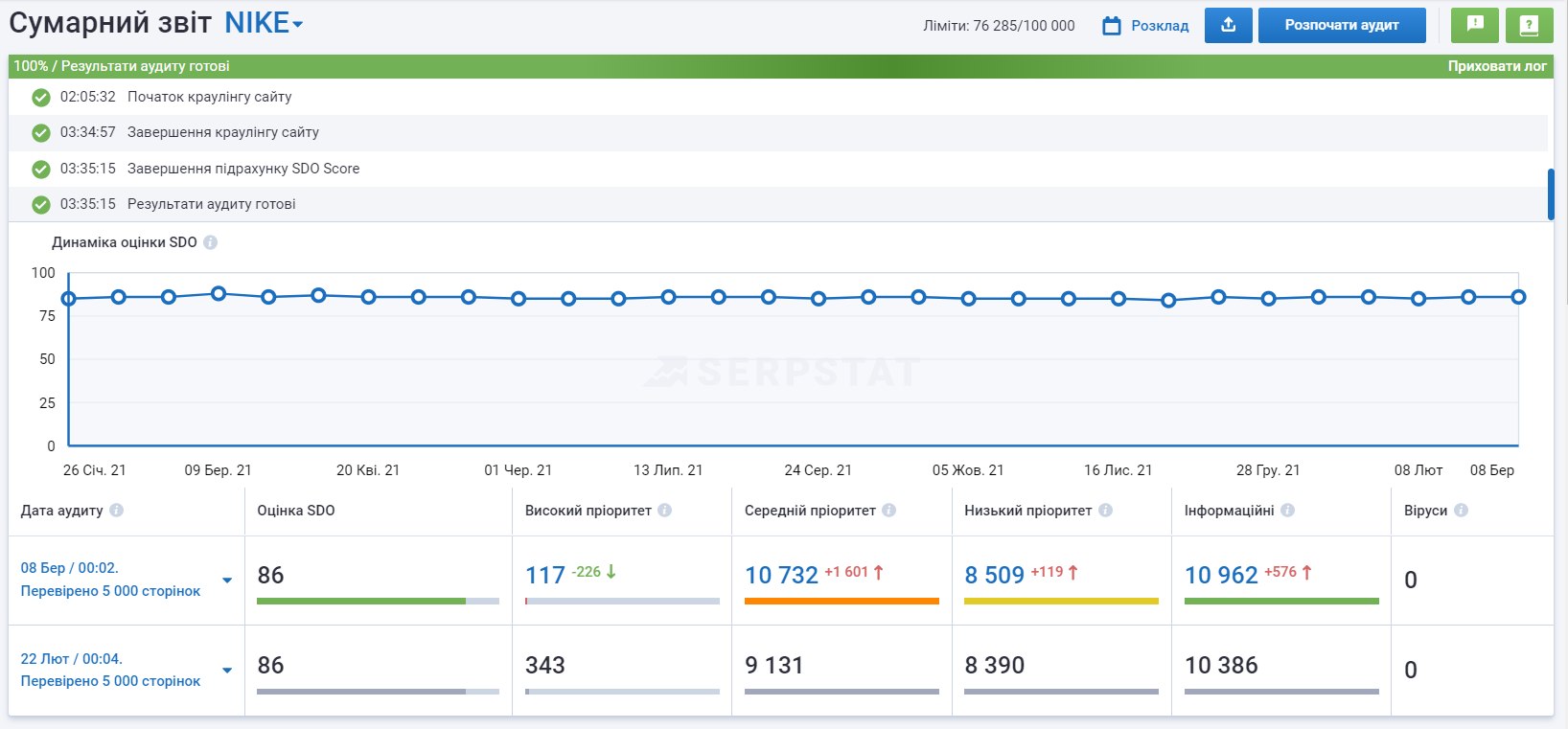Click info icon next to Дата аудиту
Viewport: 1568px width, 729px height.
(117, 511)
